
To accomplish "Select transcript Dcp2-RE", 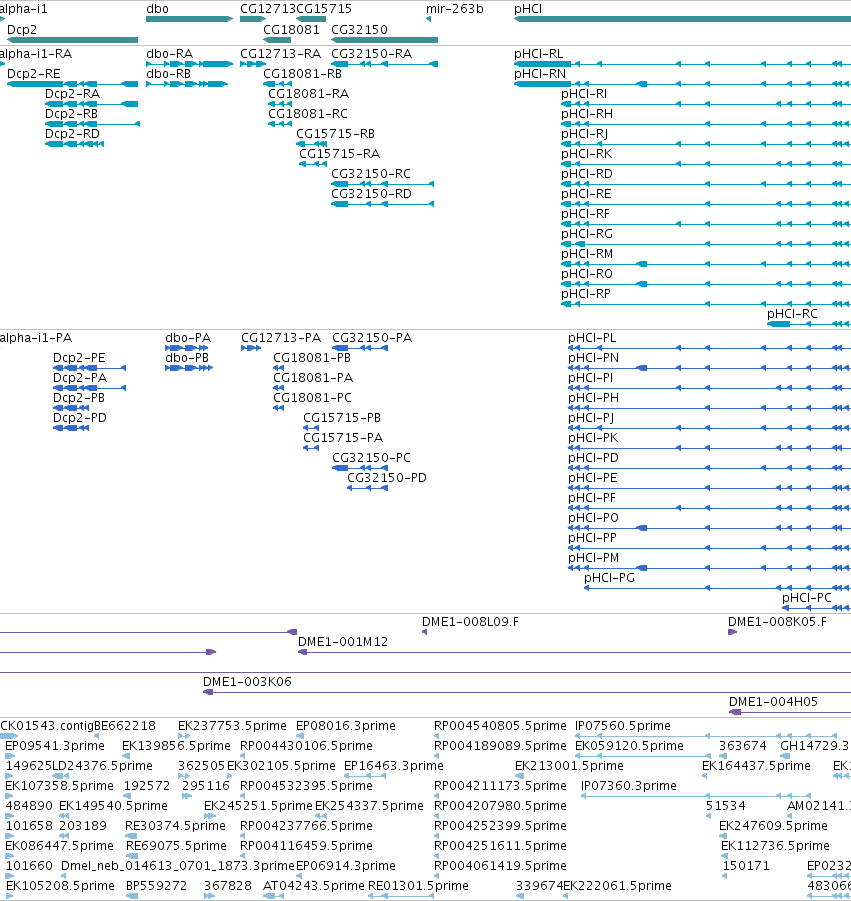I will tap(33, 74).
